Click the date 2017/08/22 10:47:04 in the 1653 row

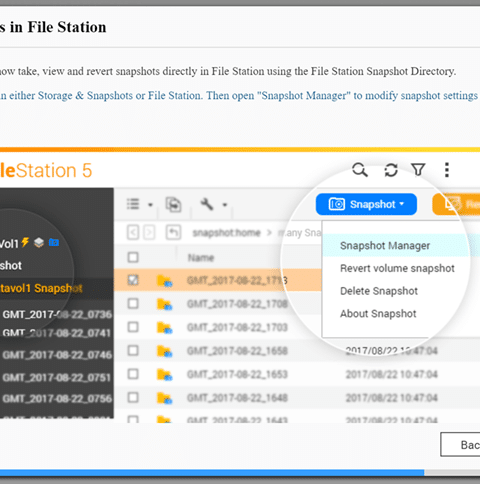391,374
